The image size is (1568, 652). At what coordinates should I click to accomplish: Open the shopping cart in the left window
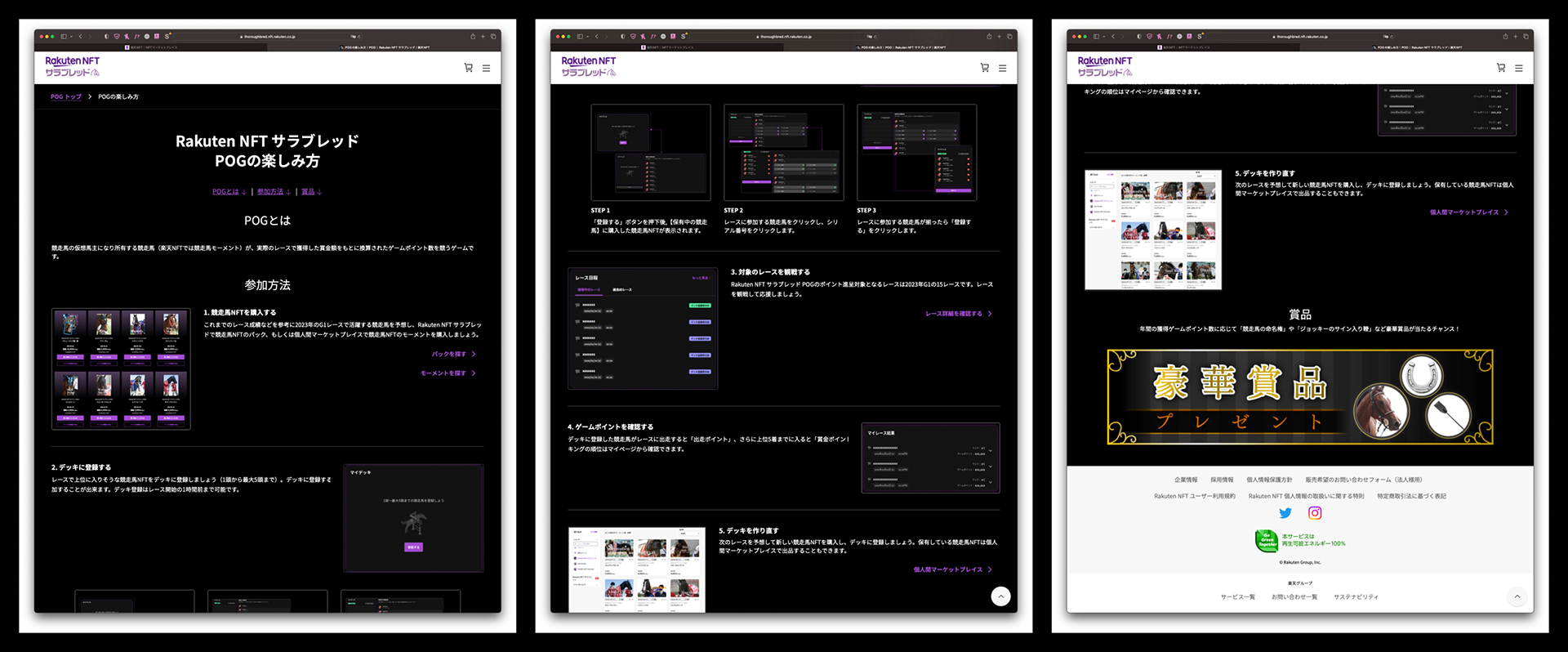click(469, 68)
